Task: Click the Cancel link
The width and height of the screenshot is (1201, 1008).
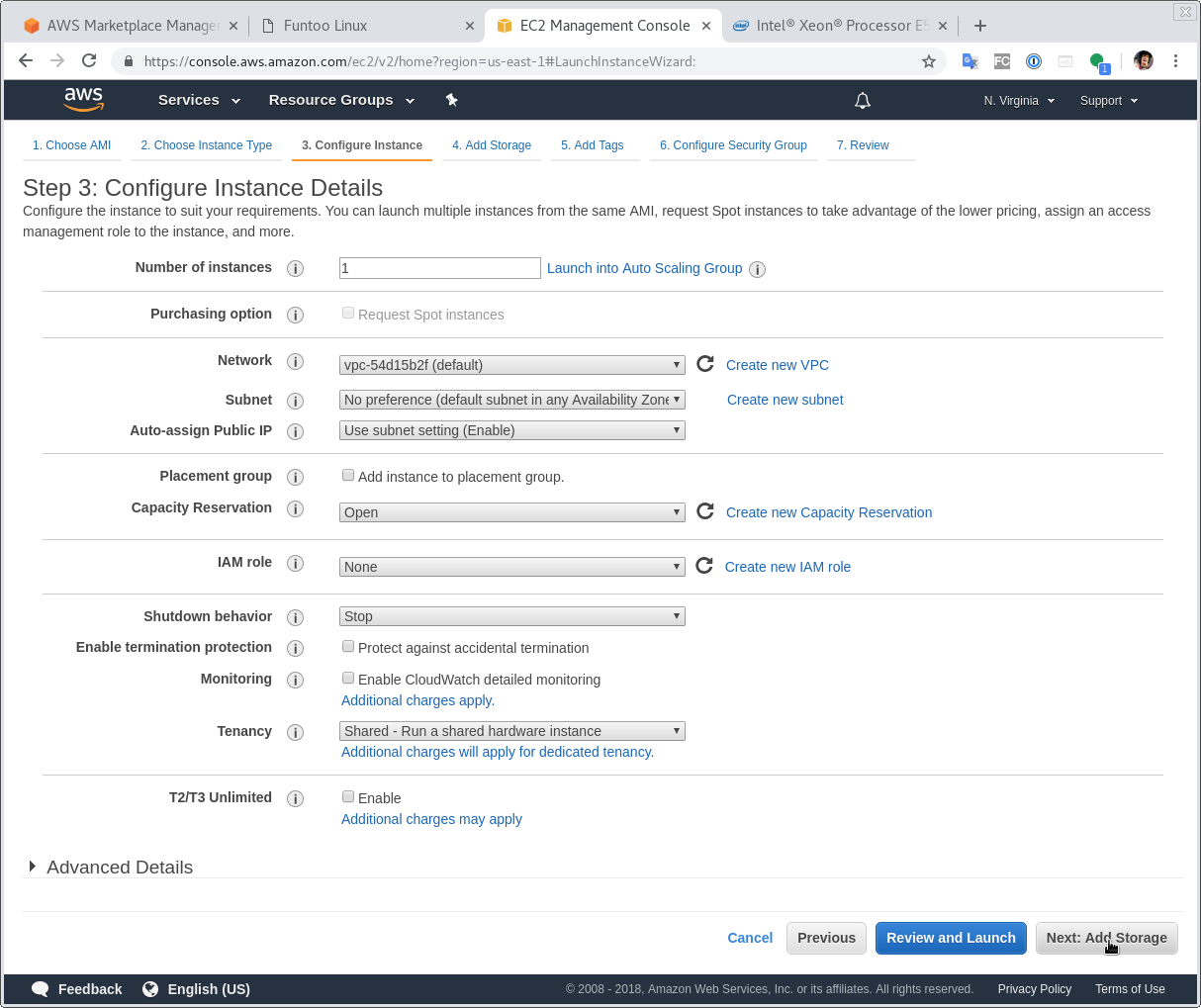Action: [750, 938]
